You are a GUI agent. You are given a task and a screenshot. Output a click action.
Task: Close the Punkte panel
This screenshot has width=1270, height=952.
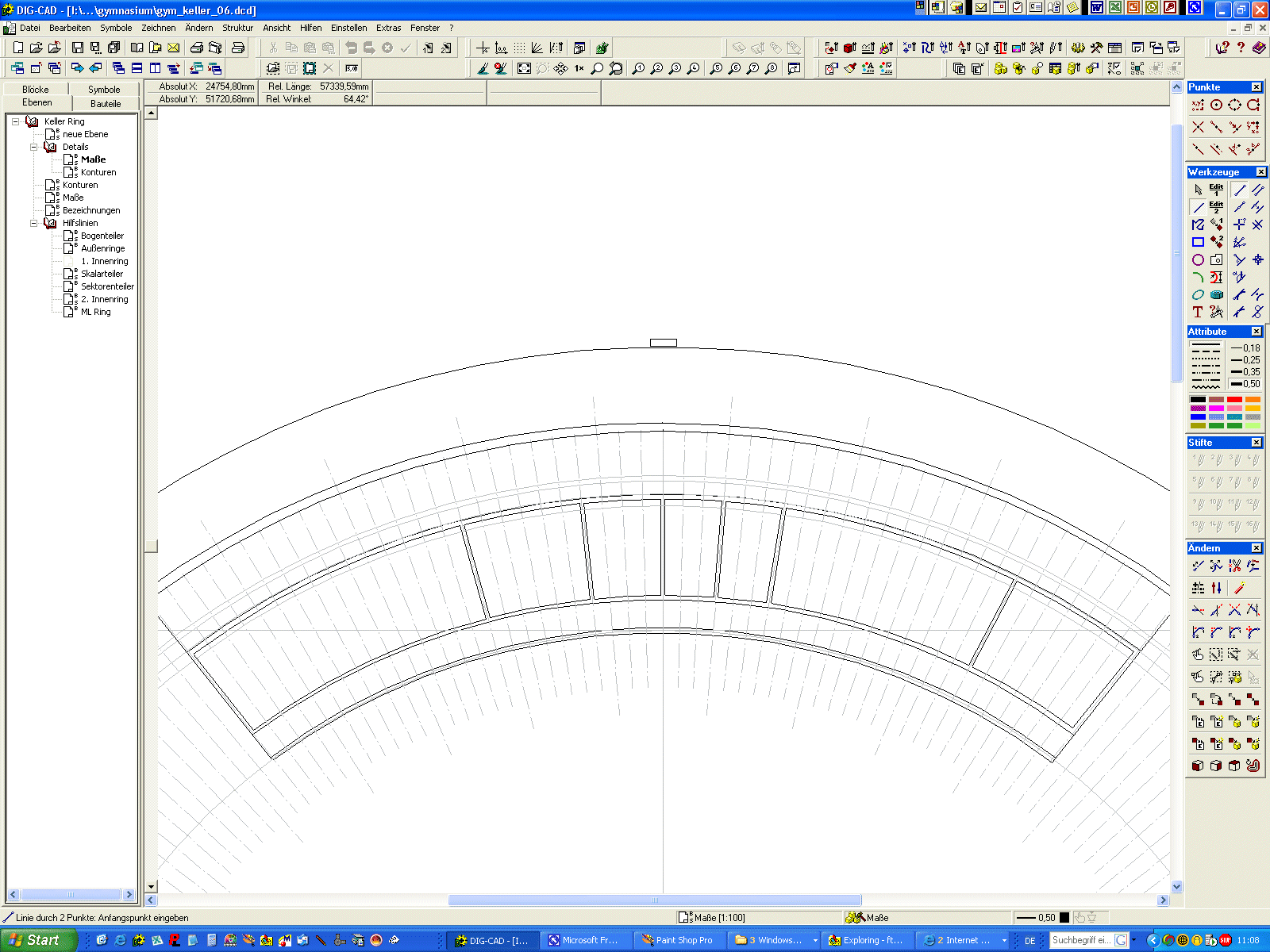pos(1257,87)
